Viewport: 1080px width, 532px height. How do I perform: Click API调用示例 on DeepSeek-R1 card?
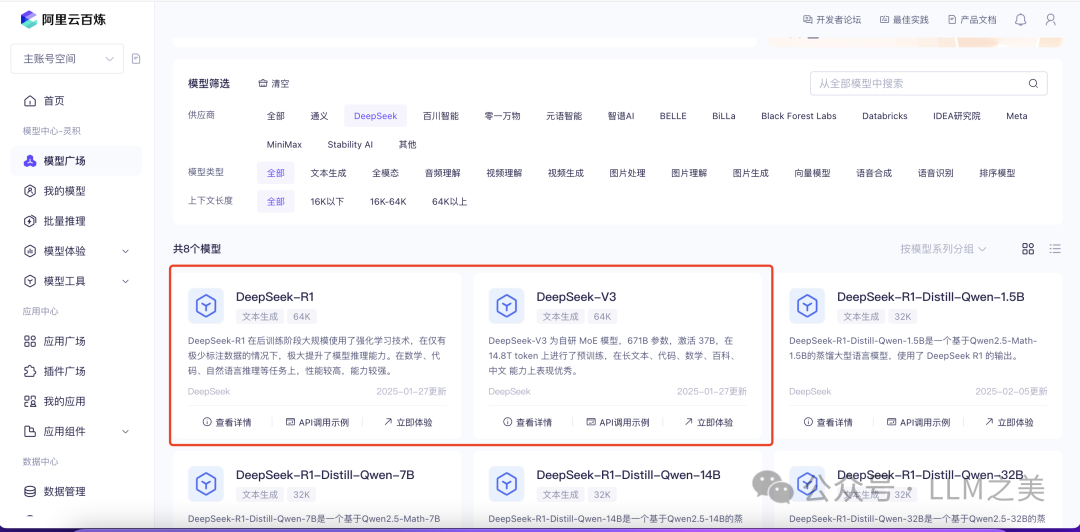317,422
